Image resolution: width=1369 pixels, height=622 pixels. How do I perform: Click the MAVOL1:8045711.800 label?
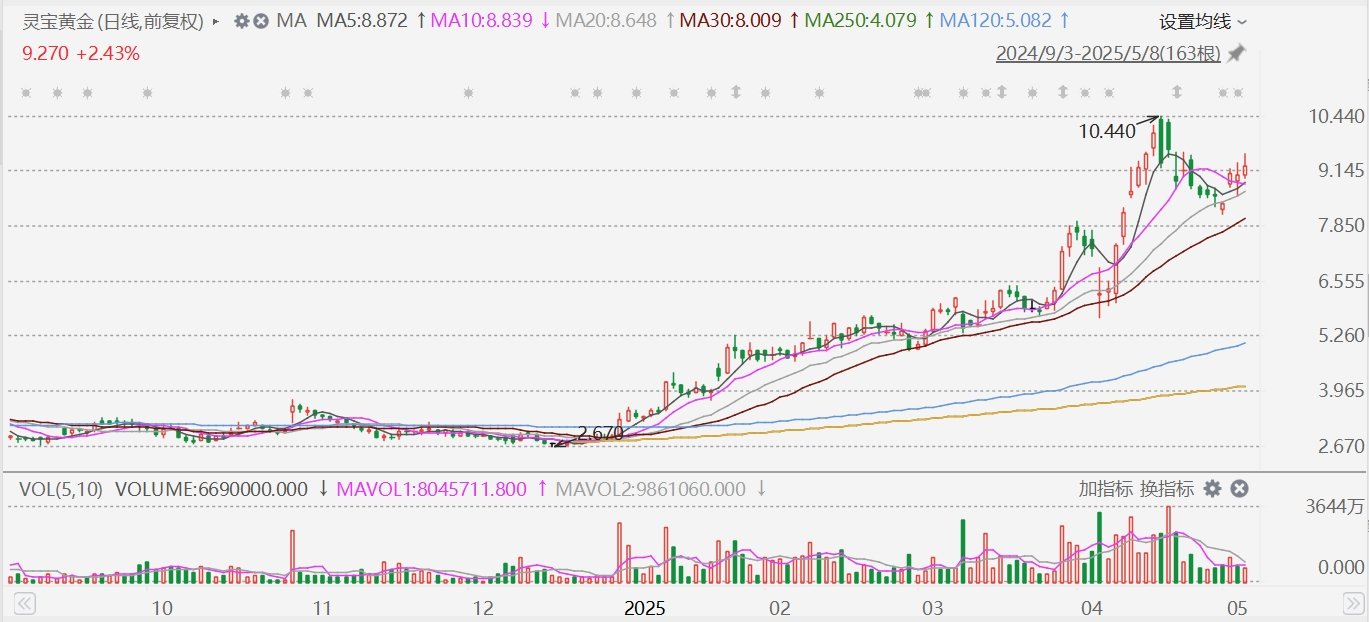(431, 489)
